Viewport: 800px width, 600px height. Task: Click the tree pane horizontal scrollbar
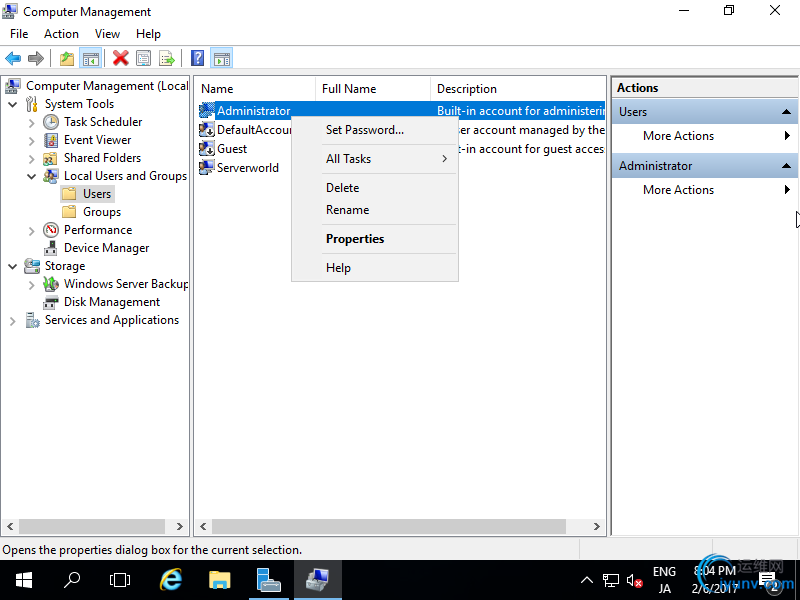(92, 526)
